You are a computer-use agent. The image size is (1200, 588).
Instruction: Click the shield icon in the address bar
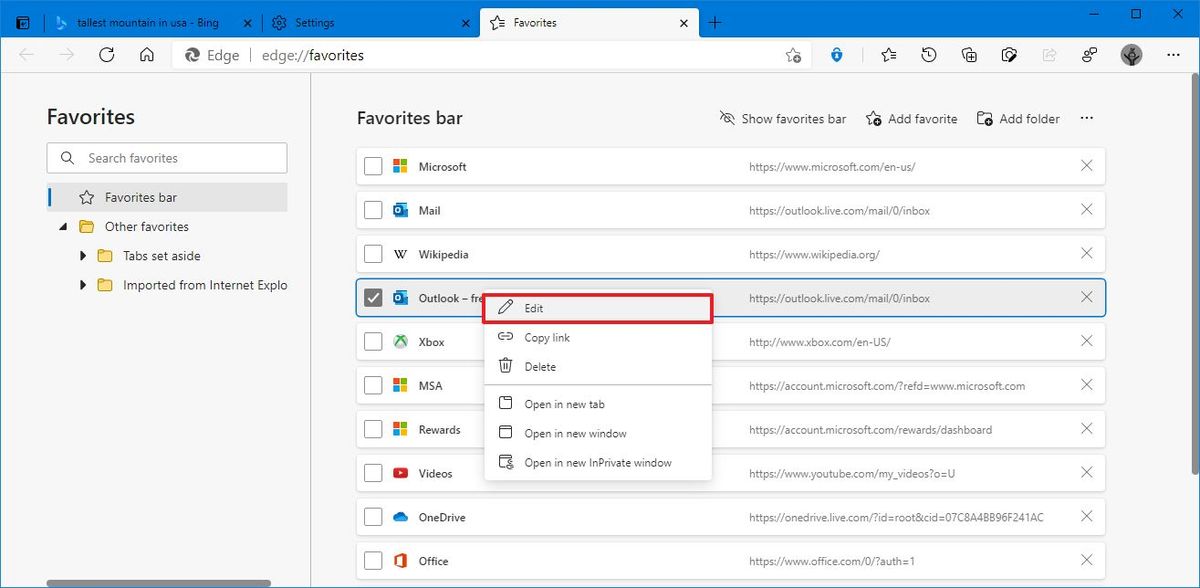point(836,55)
